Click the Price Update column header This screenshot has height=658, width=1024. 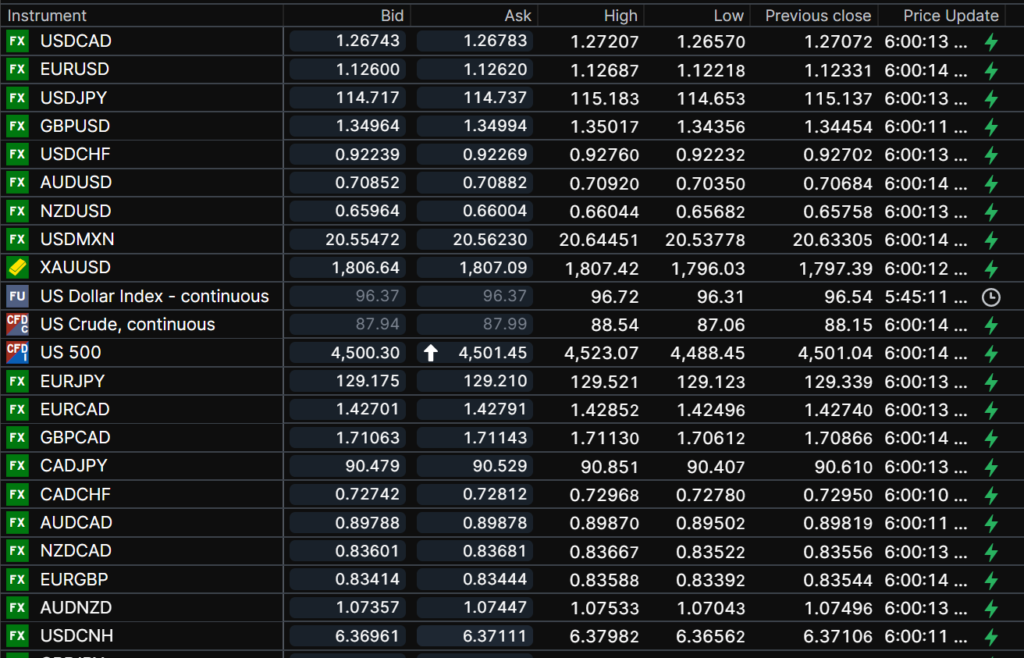(x=950, y=15)
